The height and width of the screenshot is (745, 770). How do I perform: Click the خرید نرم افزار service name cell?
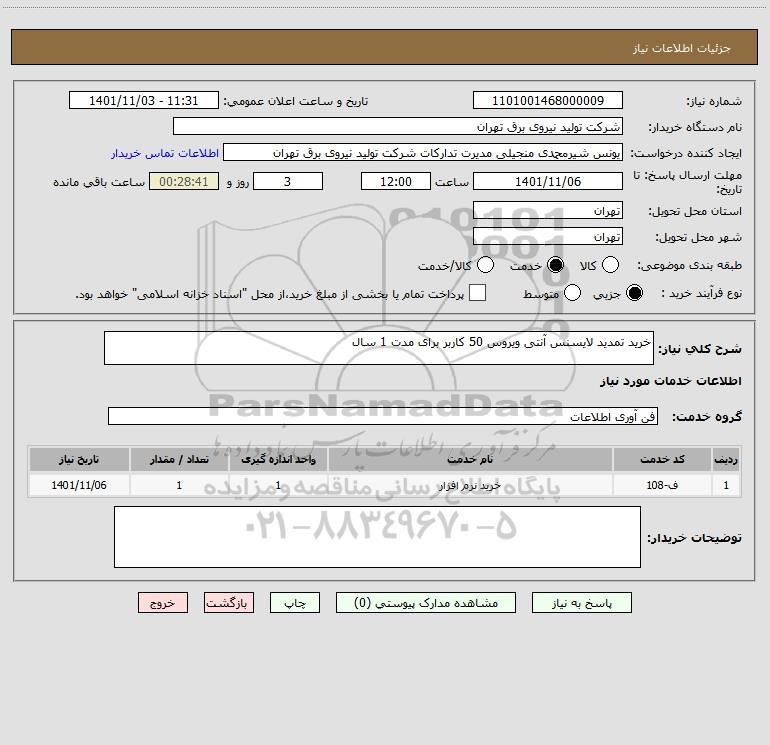click(470, 485)
